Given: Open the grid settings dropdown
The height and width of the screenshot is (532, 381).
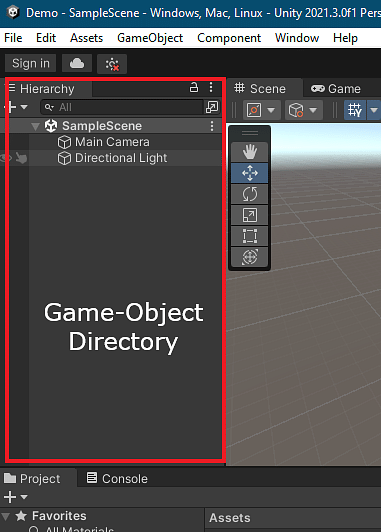Looking at the screenshot, I should pos(374,110).
